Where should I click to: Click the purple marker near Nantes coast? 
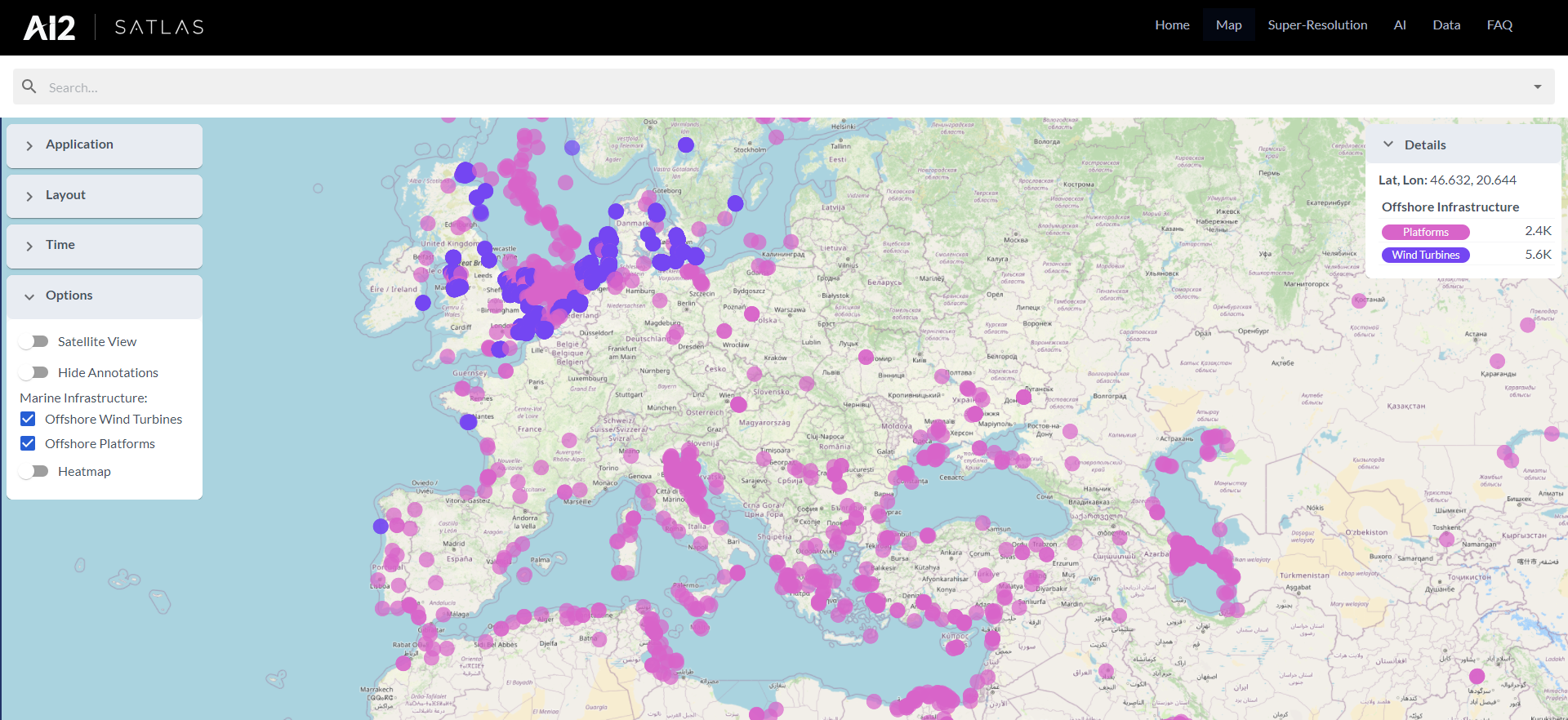[468, 421]
